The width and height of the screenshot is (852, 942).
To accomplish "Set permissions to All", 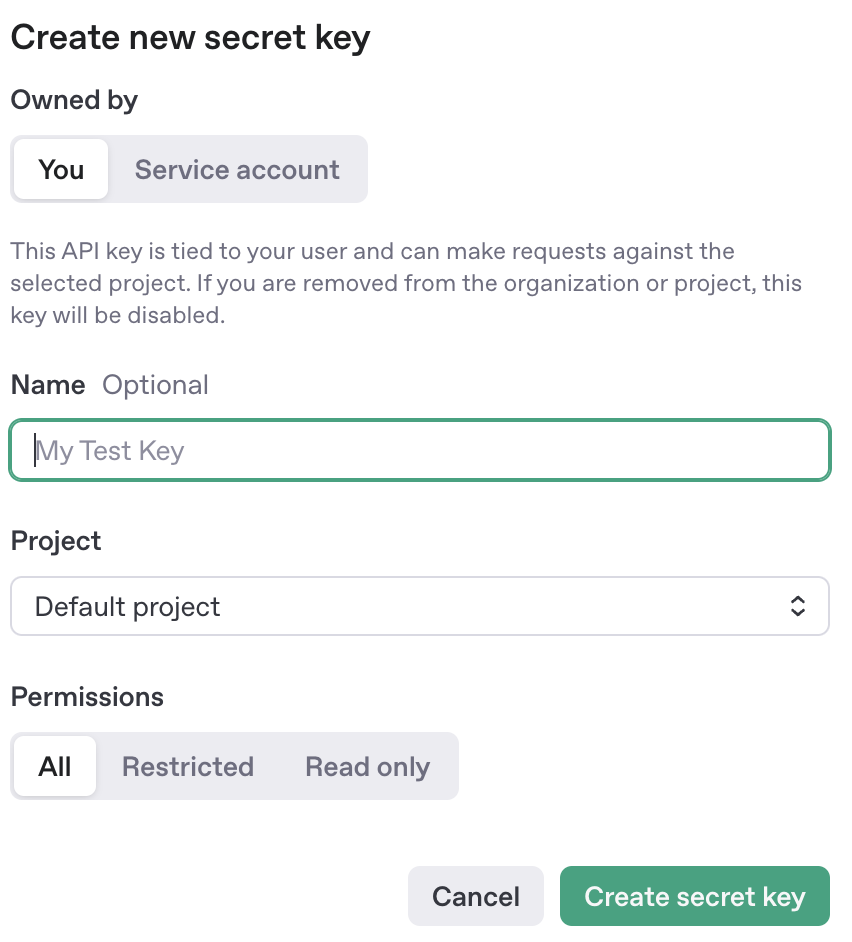I will (x=55, y=767).
